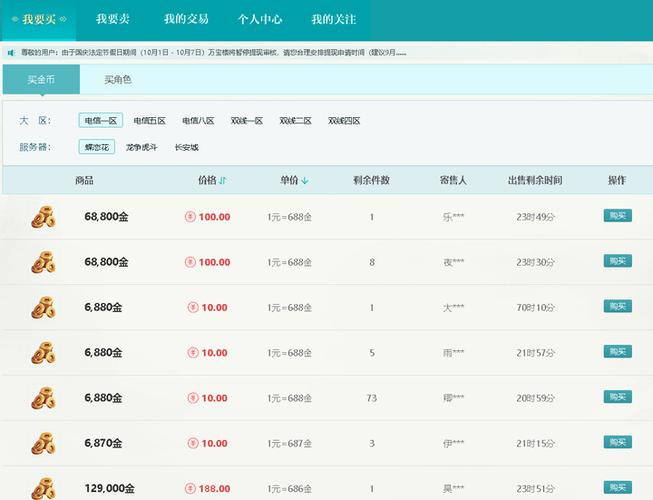The height and width of the screenshot is (500, 653).
Task: Click gold coin icon for seller 夜*** listing
Action: pos(43,262)
